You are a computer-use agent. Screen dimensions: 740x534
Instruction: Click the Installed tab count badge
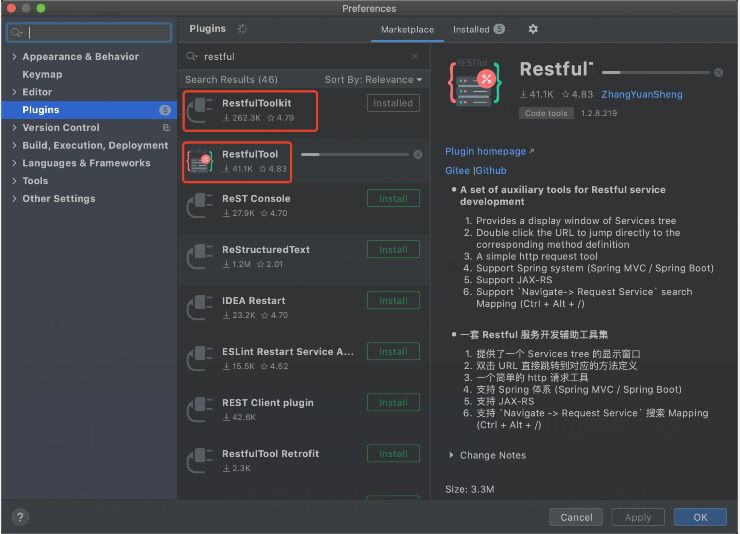(499, 29)
